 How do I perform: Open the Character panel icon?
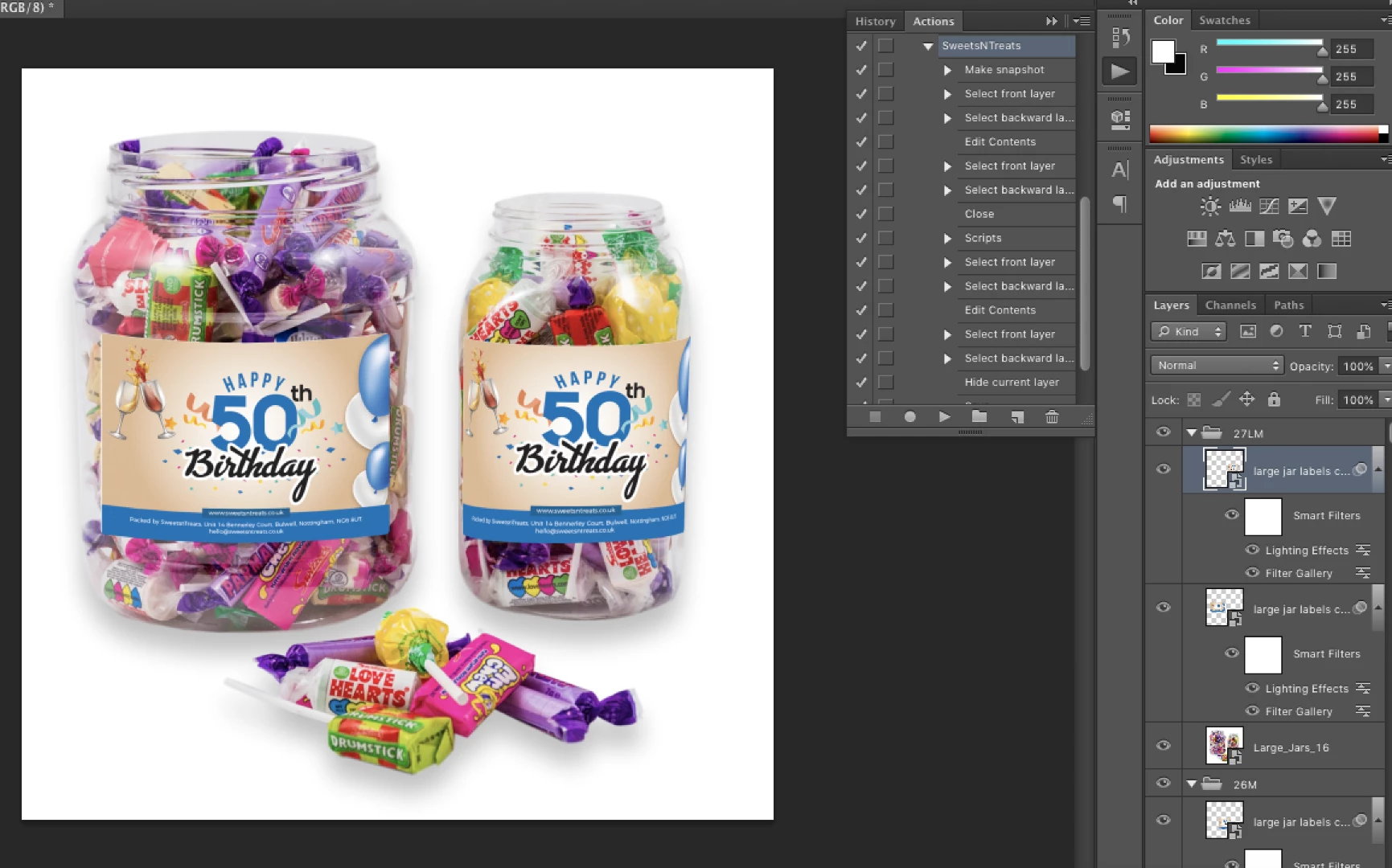coord(1120,170)
